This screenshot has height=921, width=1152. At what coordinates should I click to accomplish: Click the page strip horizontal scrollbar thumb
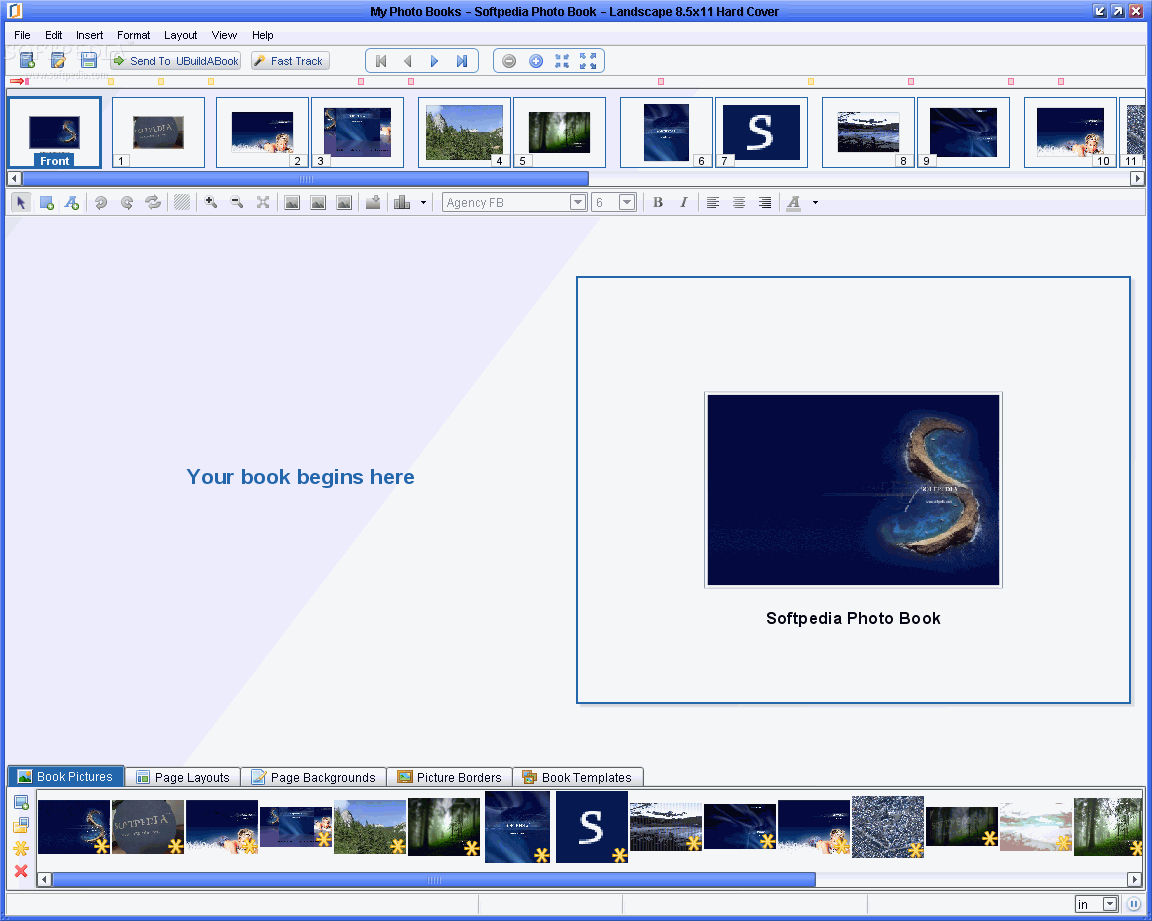(x=306, y=178)
